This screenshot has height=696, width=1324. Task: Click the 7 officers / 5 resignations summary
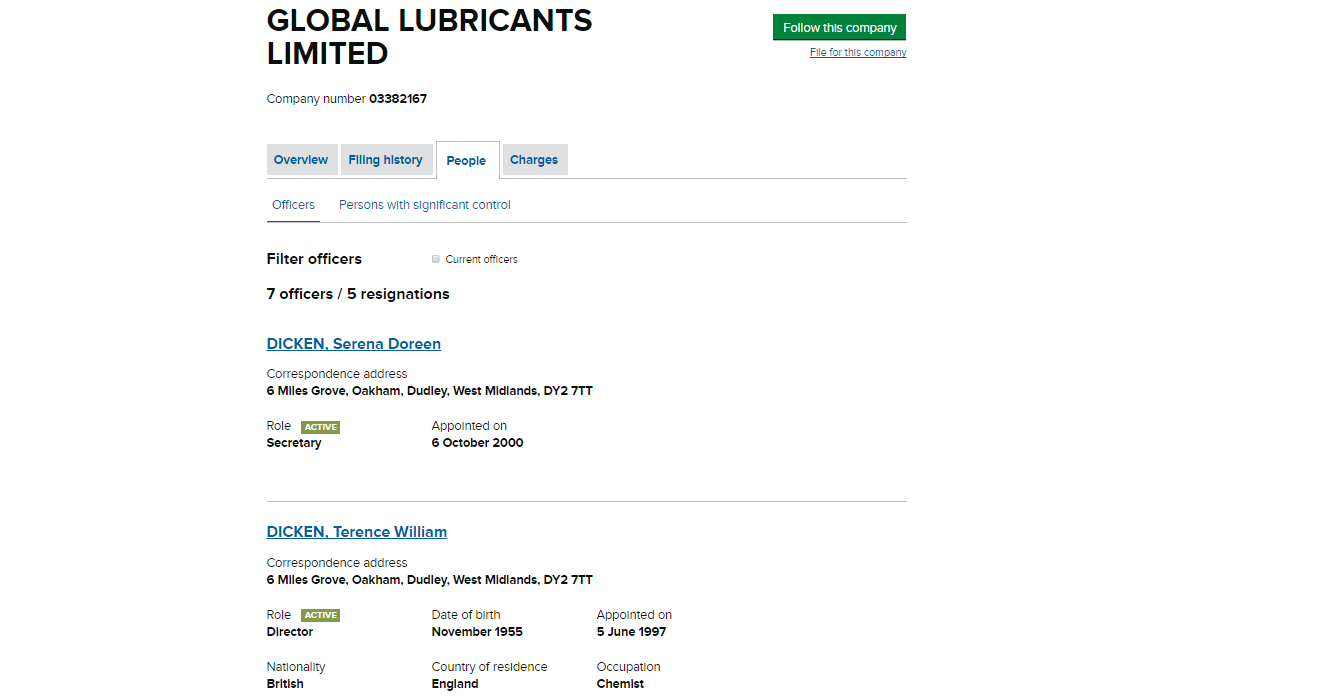(358, 294)
